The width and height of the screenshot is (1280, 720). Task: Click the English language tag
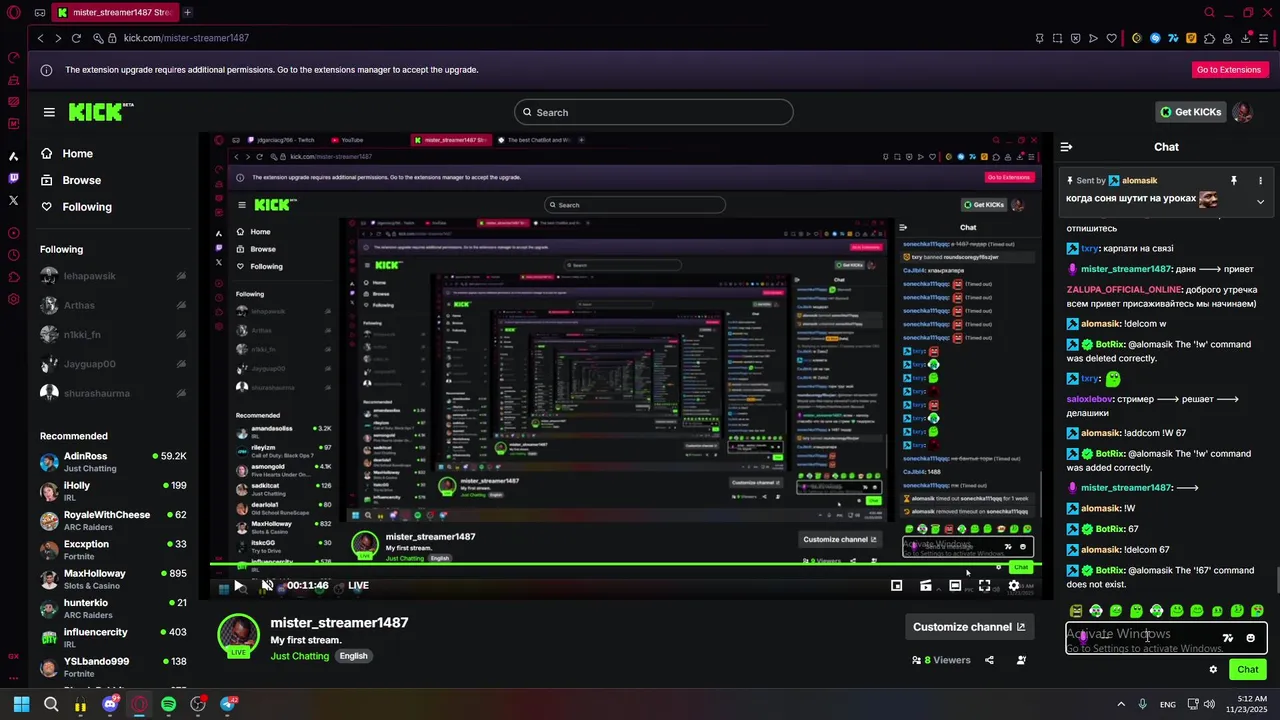coord(353,656)
